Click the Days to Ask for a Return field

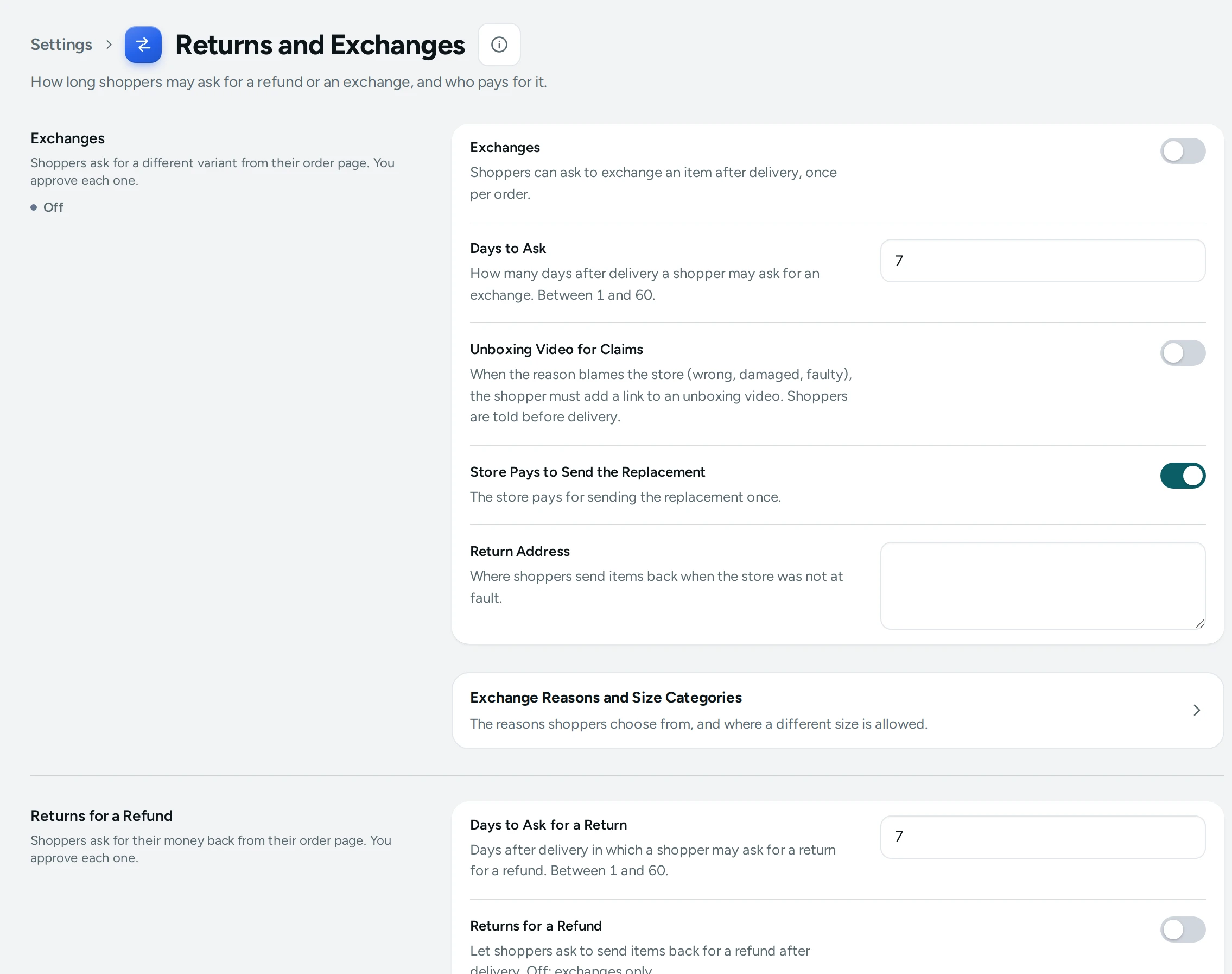(1043, 837)
